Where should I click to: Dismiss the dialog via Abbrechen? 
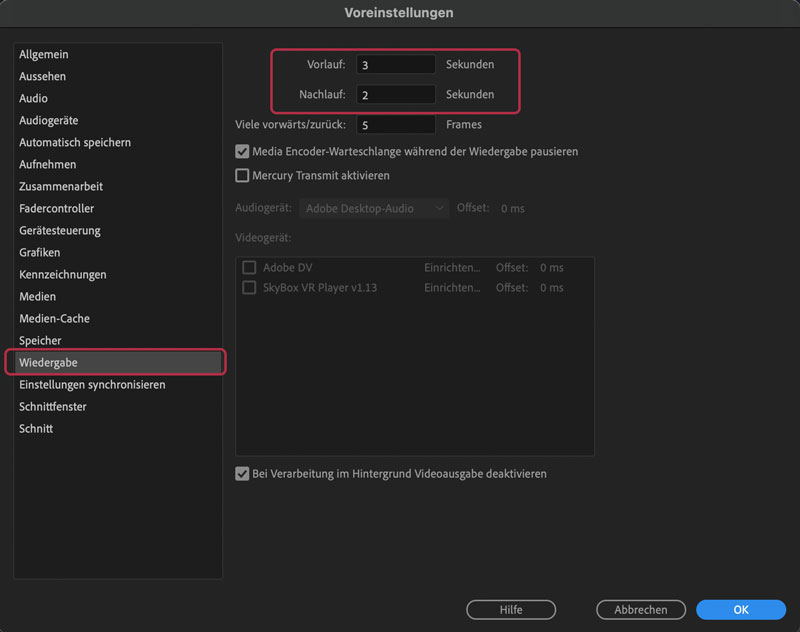(x=640, y=609)
